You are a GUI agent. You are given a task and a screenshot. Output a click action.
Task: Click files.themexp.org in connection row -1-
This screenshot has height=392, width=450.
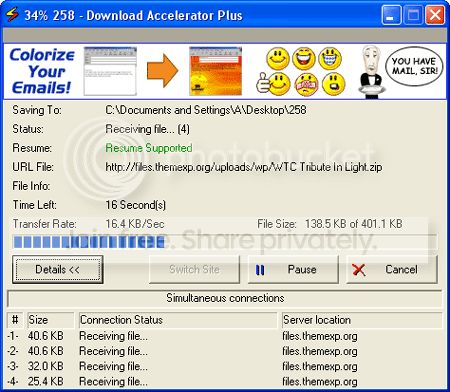pos(320,336)
